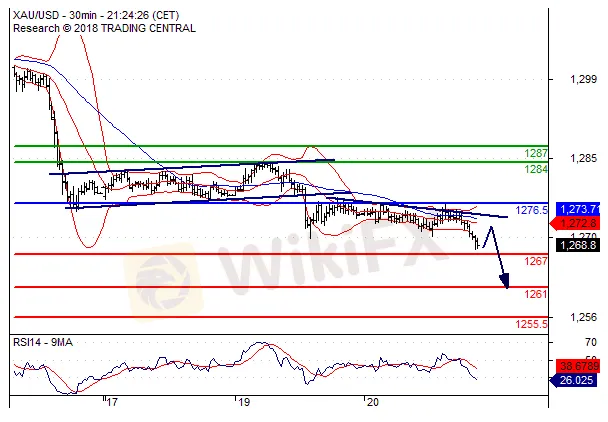The image size is (608, 422).
Task: Select the 1284 green resistance label
Action: point(536,169)
